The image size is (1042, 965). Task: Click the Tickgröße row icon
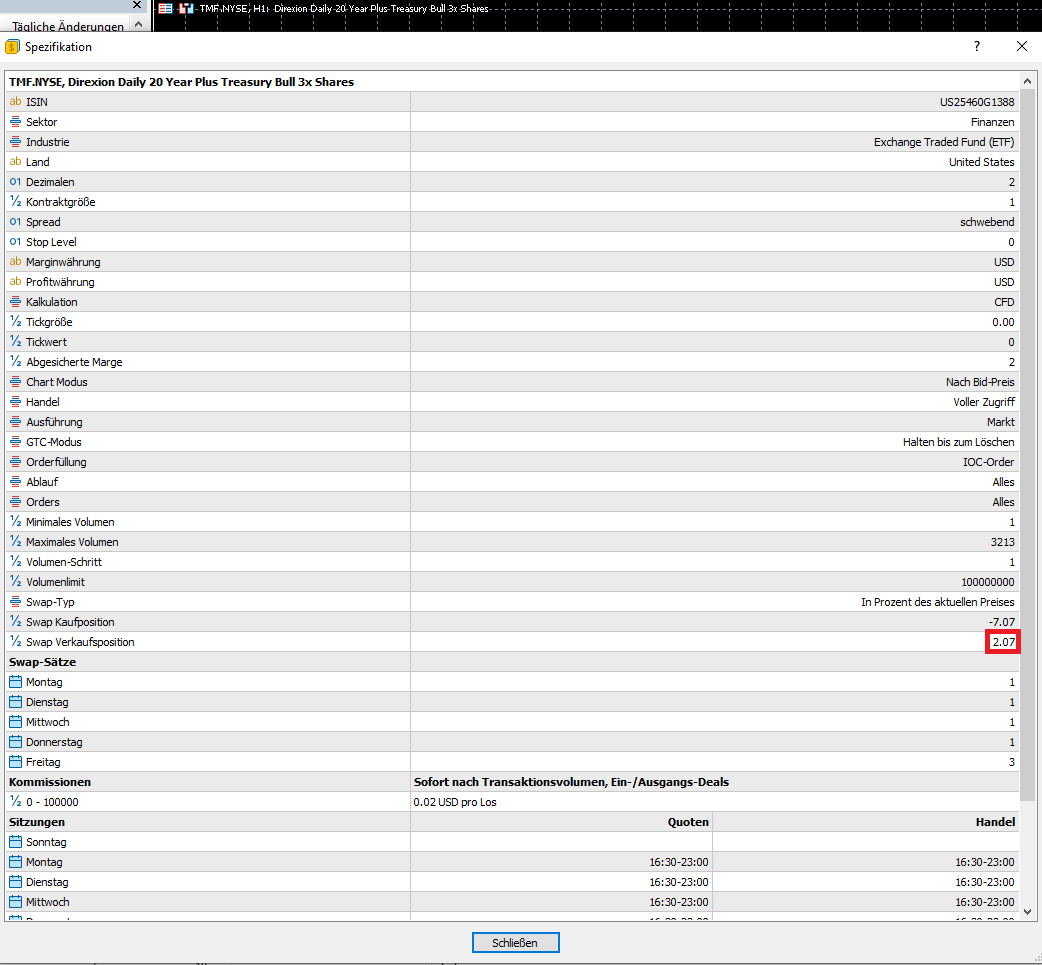pos(15,322)
